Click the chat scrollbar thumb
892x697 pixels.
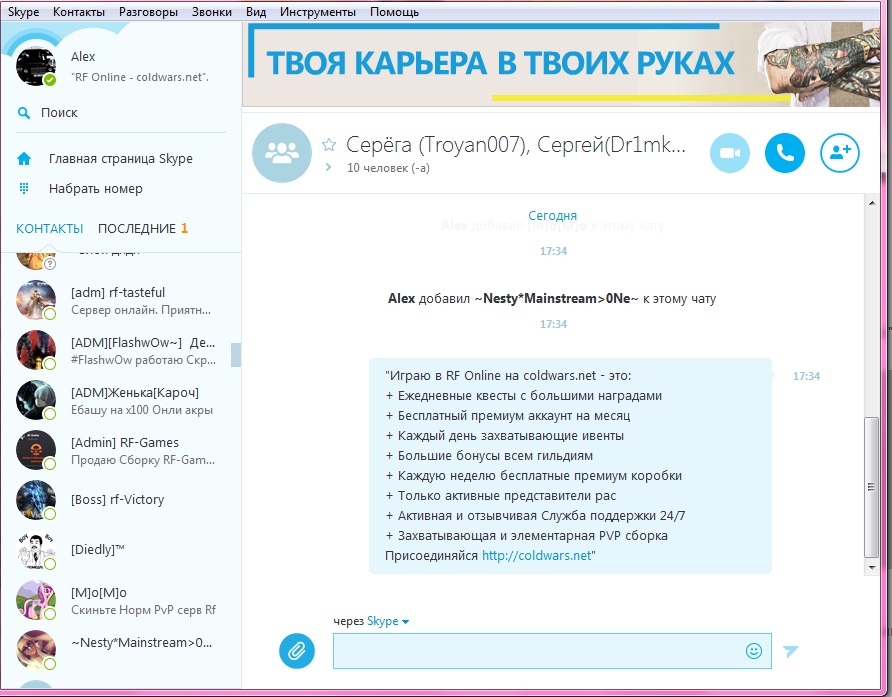click(x=872, y=487)
